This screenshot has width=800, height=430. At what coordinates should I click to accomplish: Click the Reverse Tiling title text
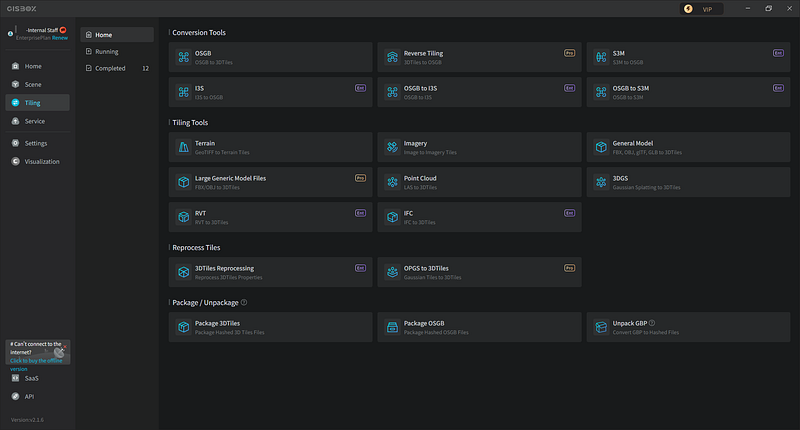[423, 53]
